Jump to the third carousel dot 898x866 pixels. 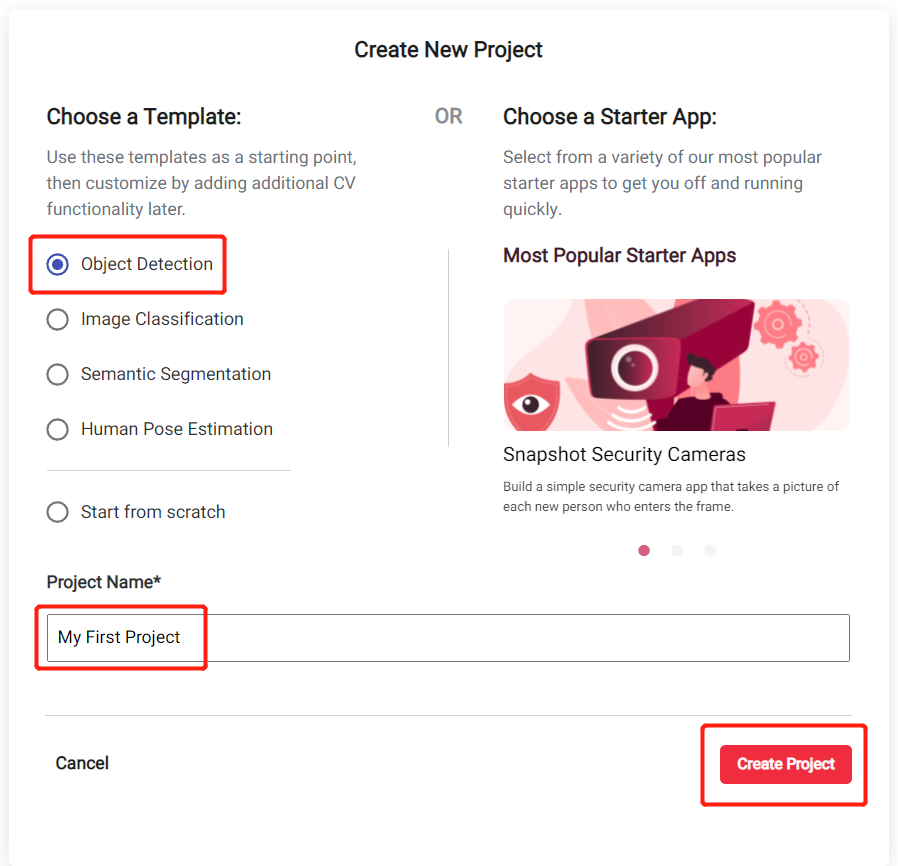tap(710, 550)
